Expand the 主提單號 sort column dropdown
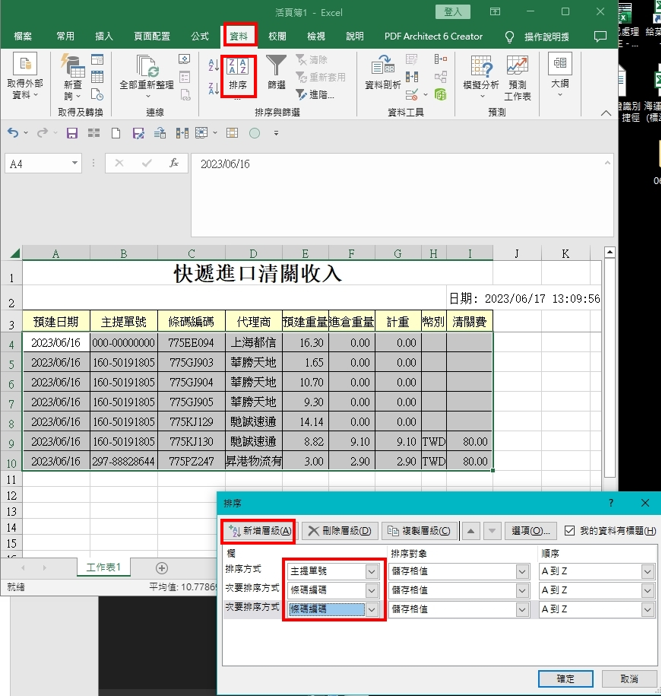 pos(372,571)
